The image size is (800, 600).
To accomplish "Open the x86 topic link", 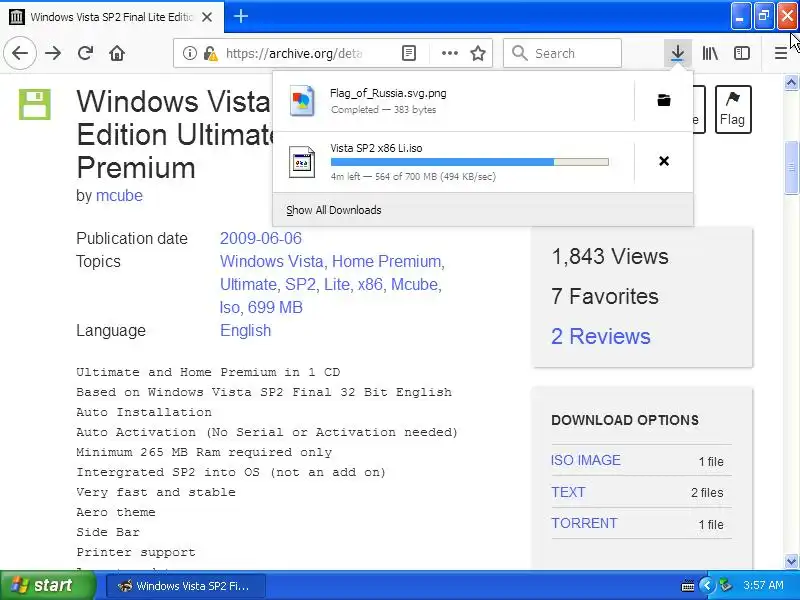I will pos(370,284).
